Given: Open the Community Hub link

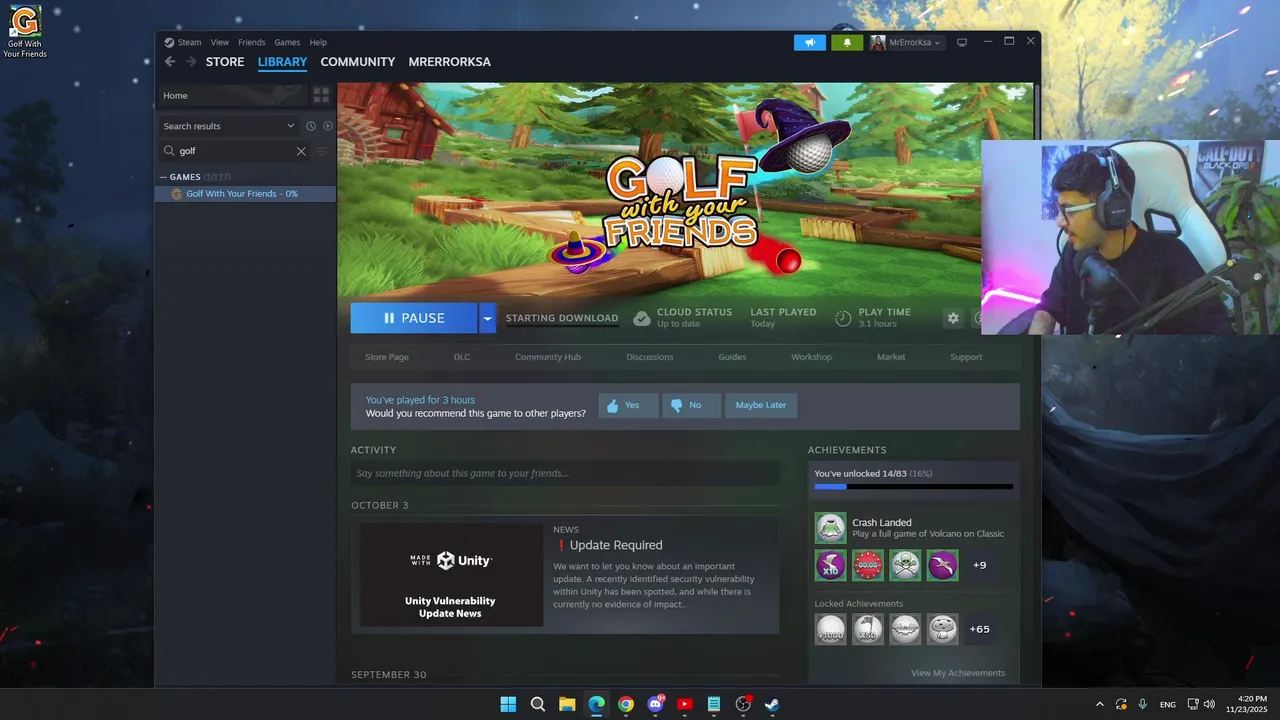Looking at the screenshot, I should point(548,357).
